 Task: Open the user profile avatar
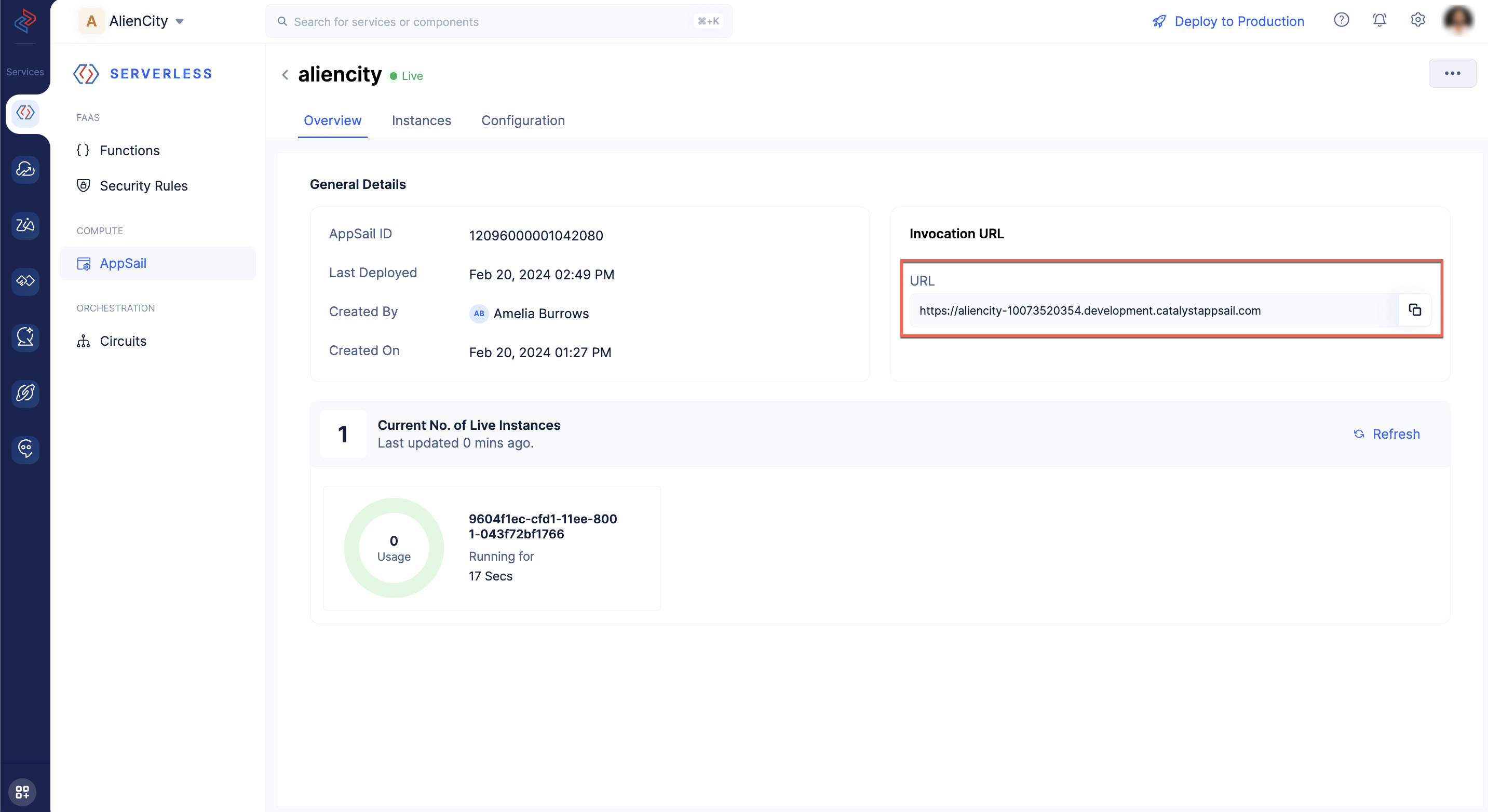(1458, 20)
